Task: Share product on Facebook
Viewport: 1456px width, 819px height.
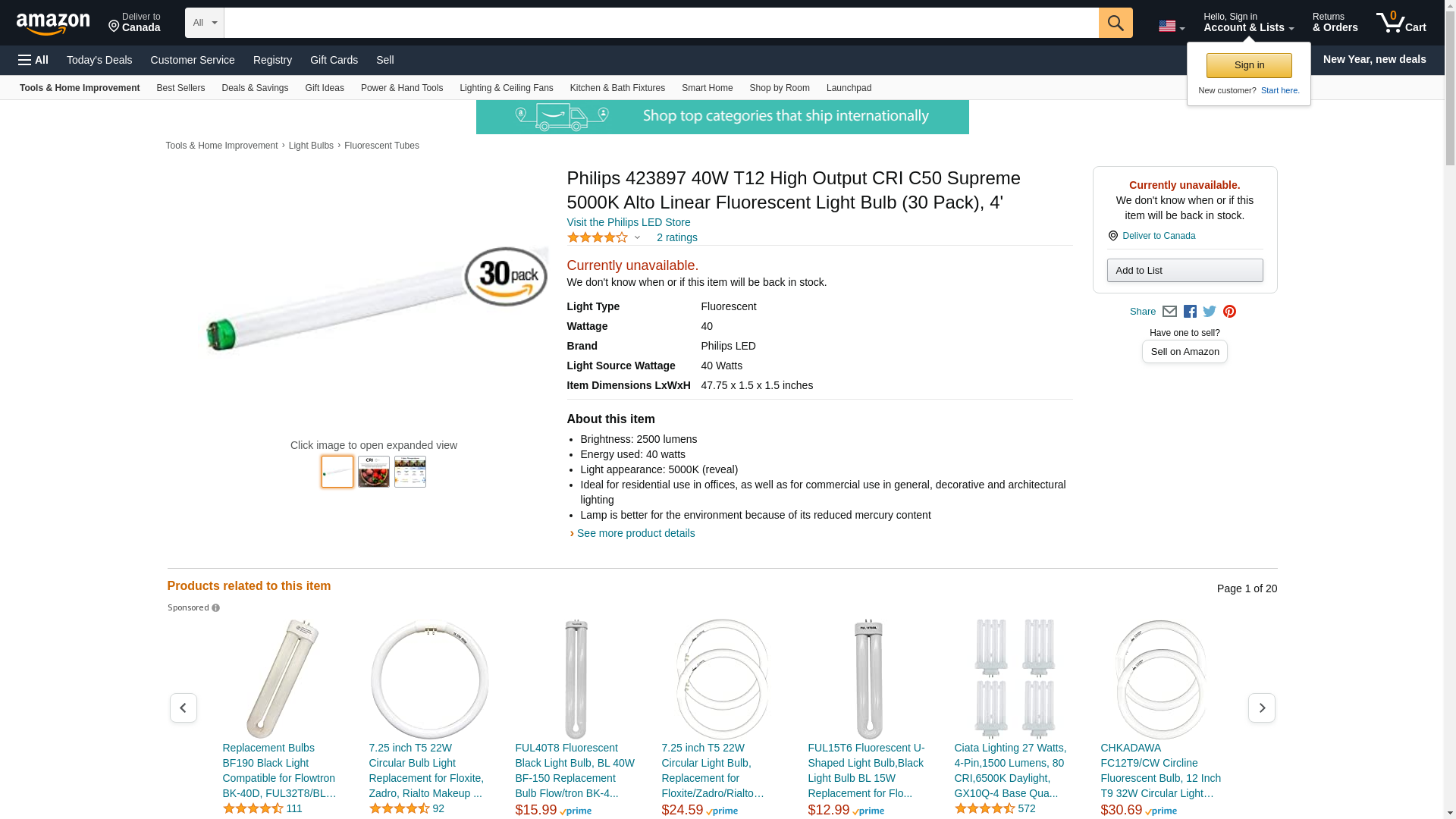Action: [x=1190, y=312]
